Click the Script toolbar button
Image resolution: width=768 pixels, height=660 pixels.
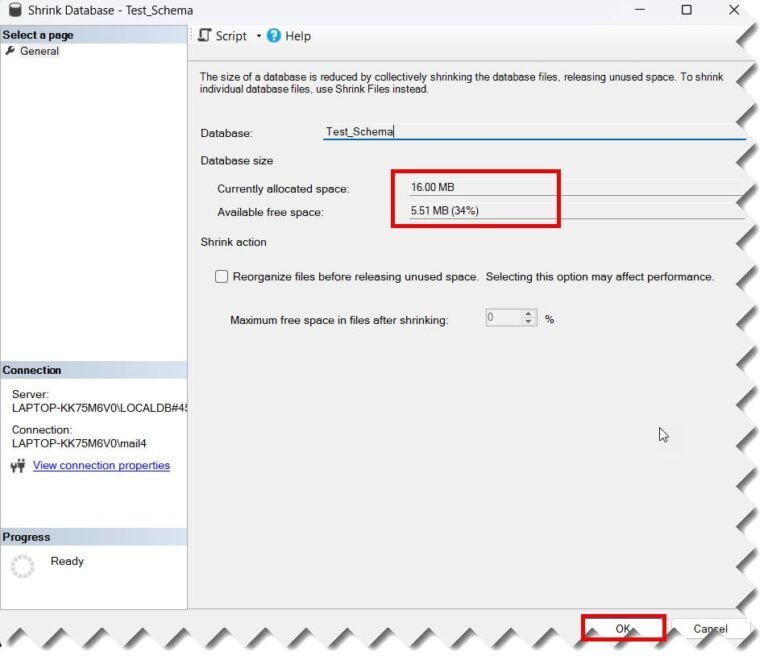[x=223, y=36]
